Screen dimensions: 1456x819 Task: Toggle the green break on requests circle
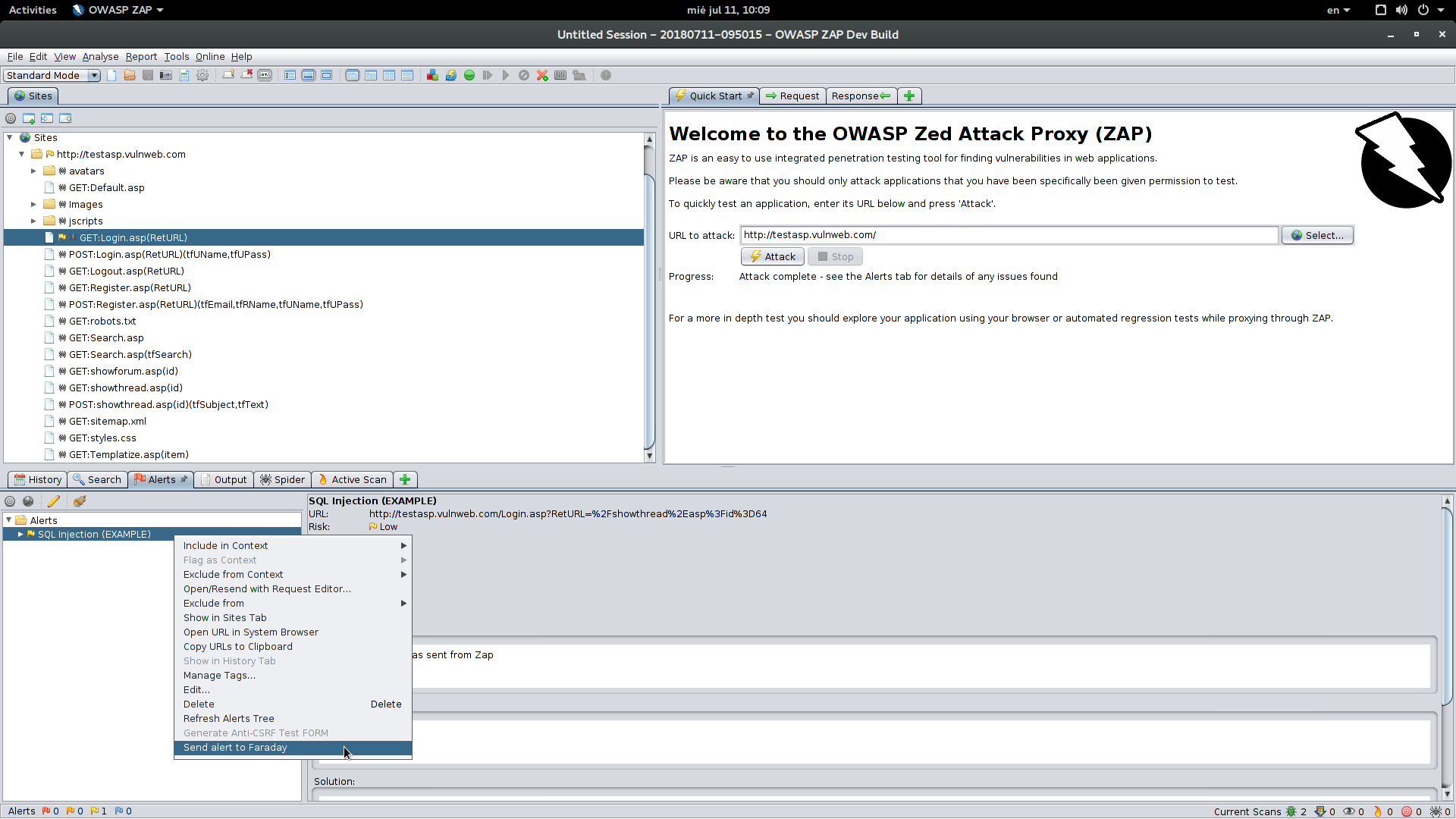(469, 75)
